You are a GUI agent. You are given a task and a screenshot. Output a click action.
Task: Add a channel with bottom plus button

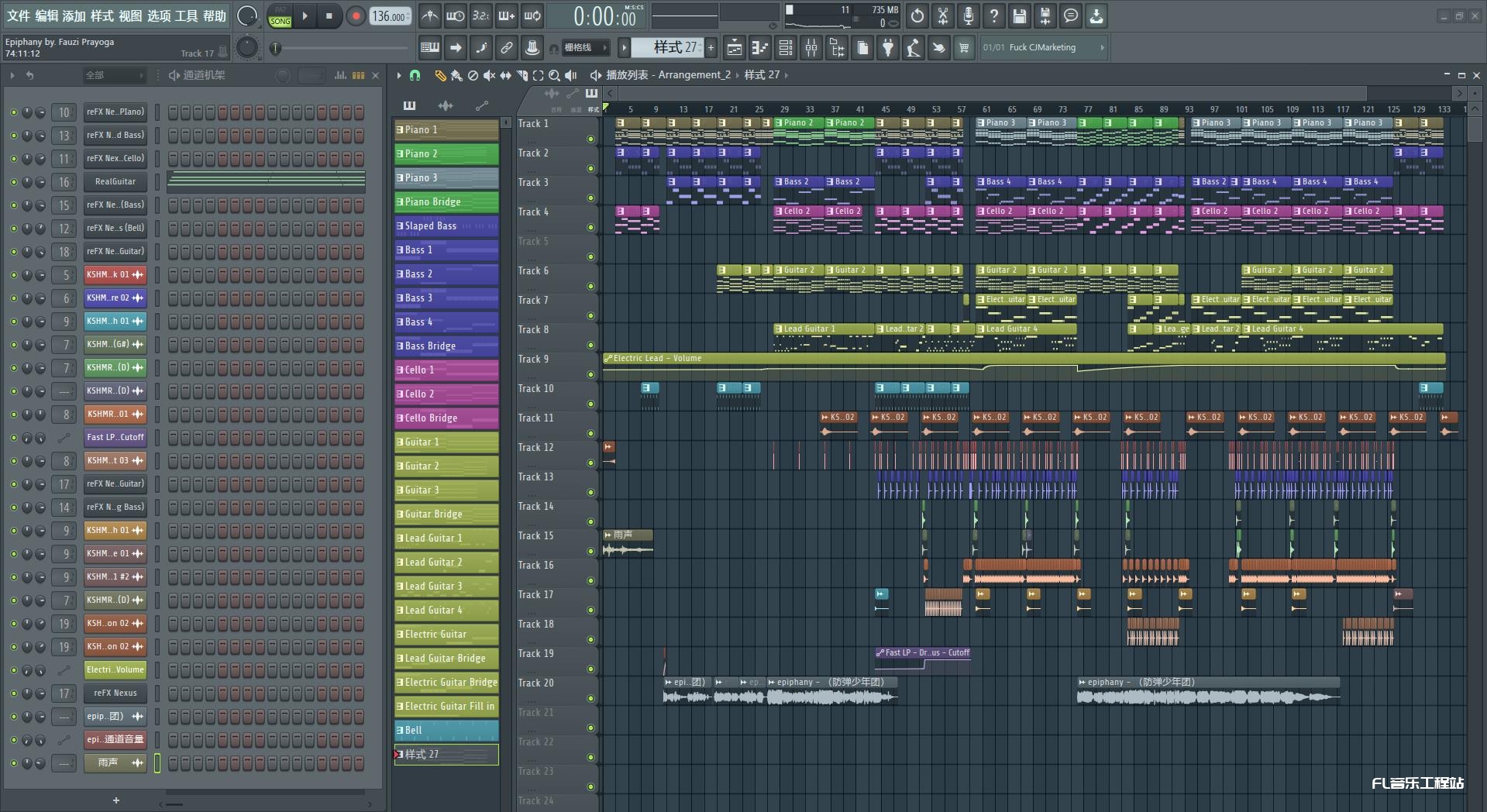[116, 800]
